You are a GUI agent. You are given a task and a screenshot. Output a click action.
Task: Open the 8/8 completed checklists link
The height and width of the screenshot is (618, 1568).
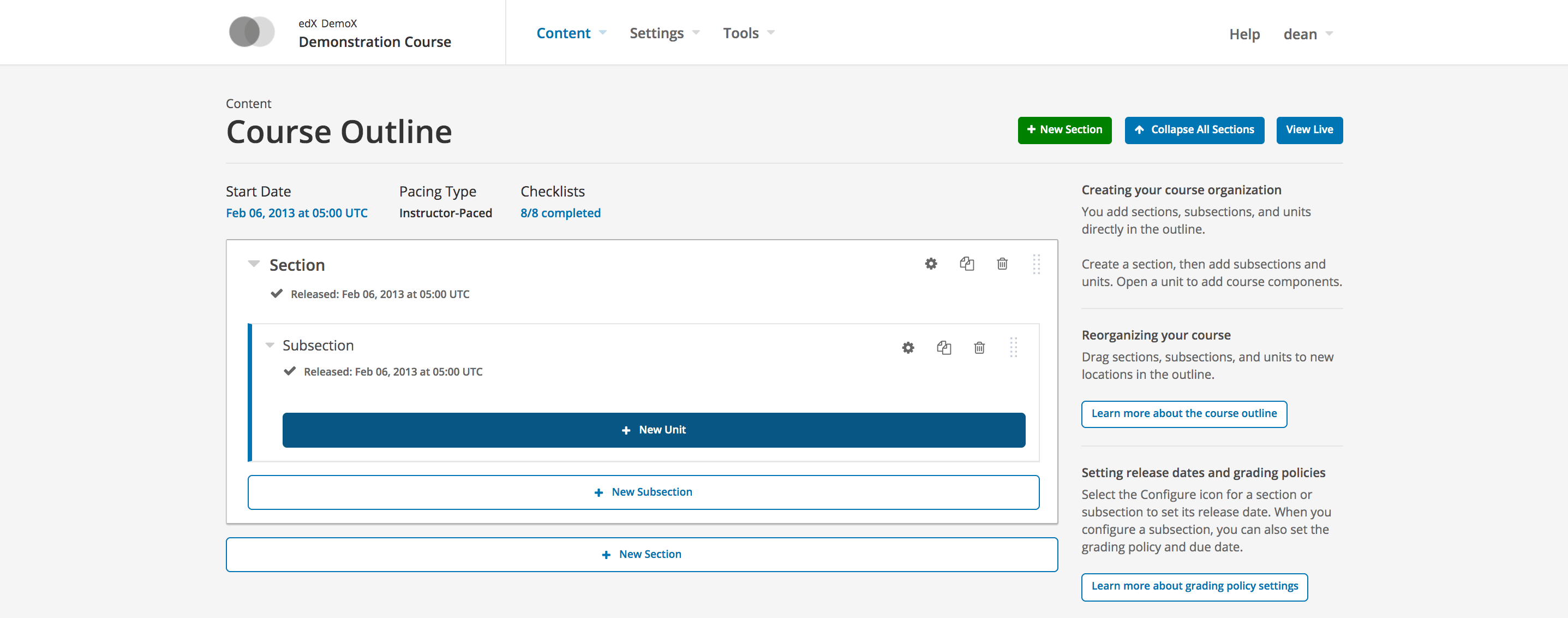pyautogui.click(x=560, y=212)
